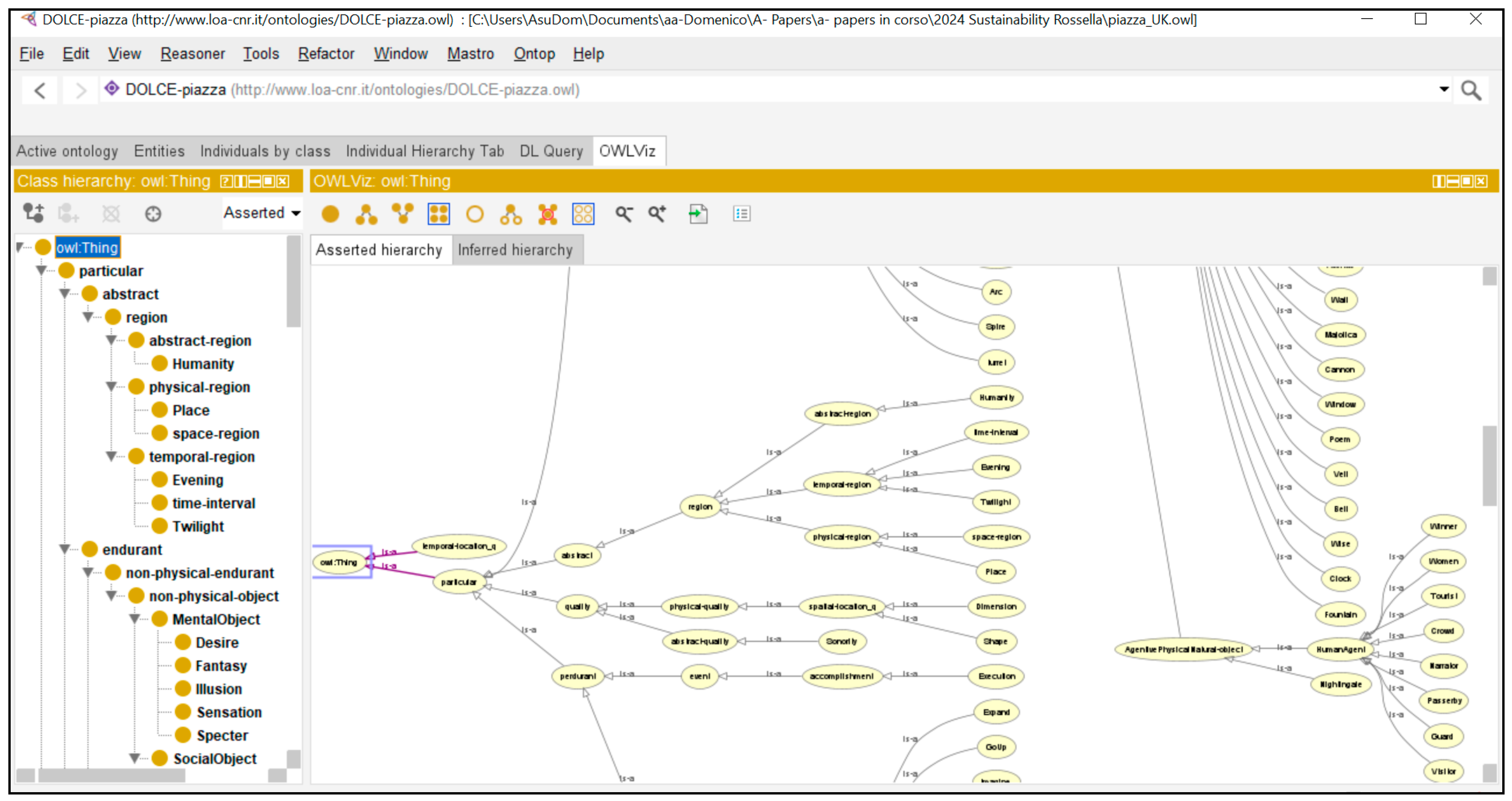Collapse the SocialObject tree node
This screenshot has width=1512, height=801.
click(x=135, y=758)
